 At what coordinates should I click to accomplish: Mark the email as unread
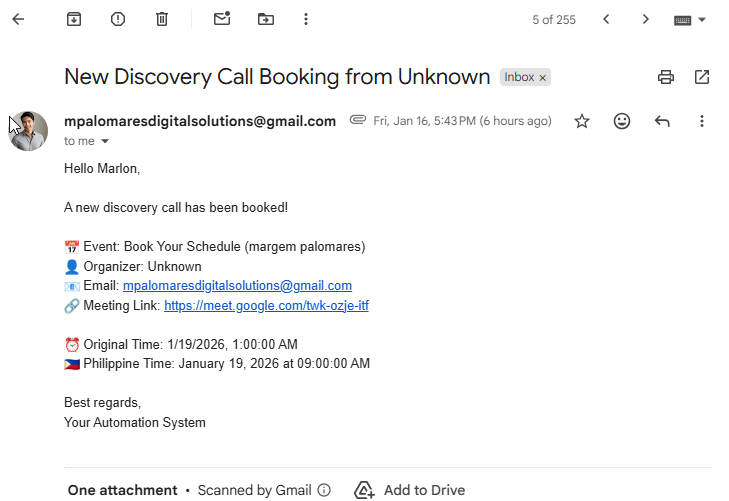pos(222,19)
